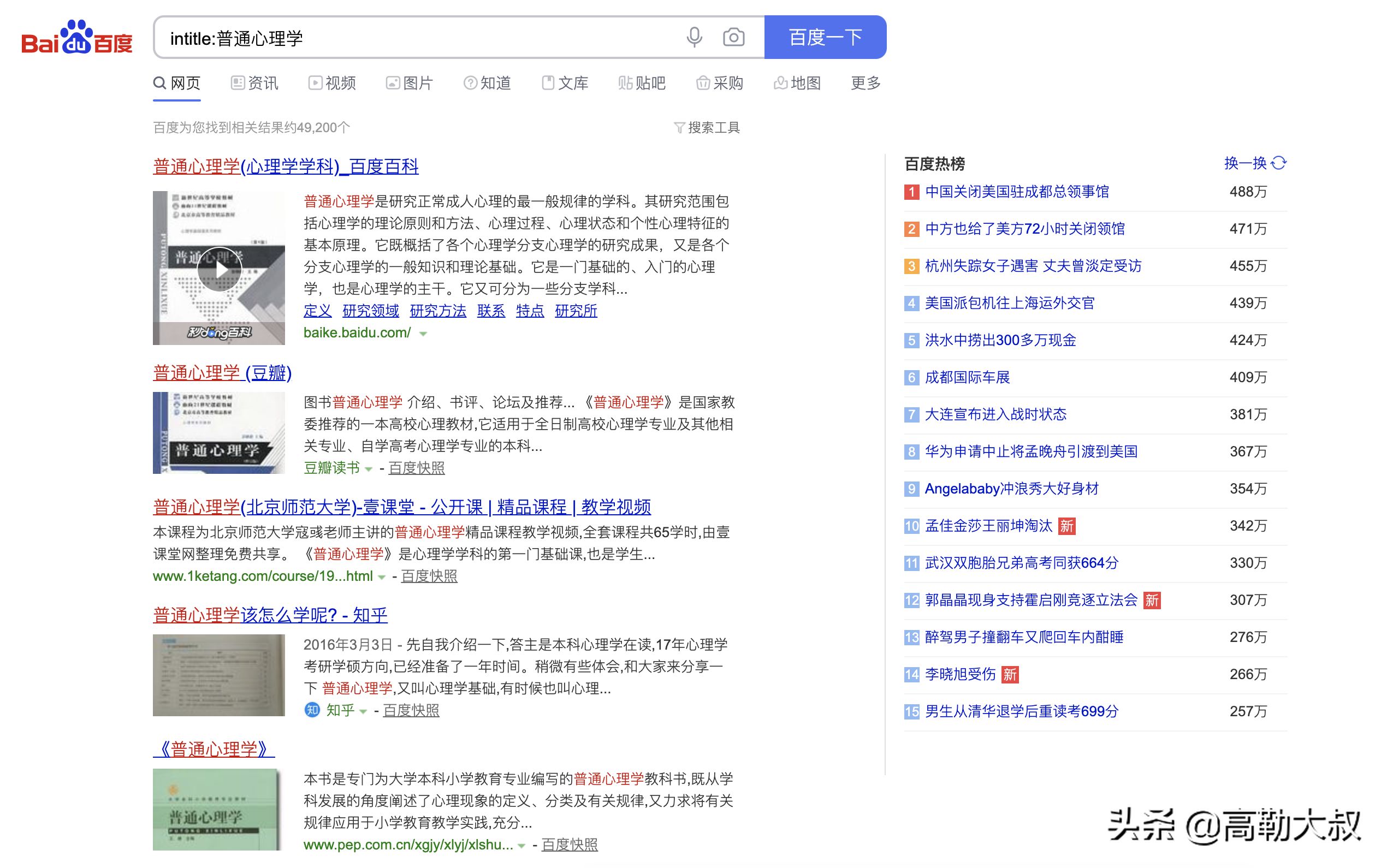Expand the 1ketang.com URL dropdown arrow
This screenshot has width=1387, height=868.
pyautogui.click(x=382, y=577)
